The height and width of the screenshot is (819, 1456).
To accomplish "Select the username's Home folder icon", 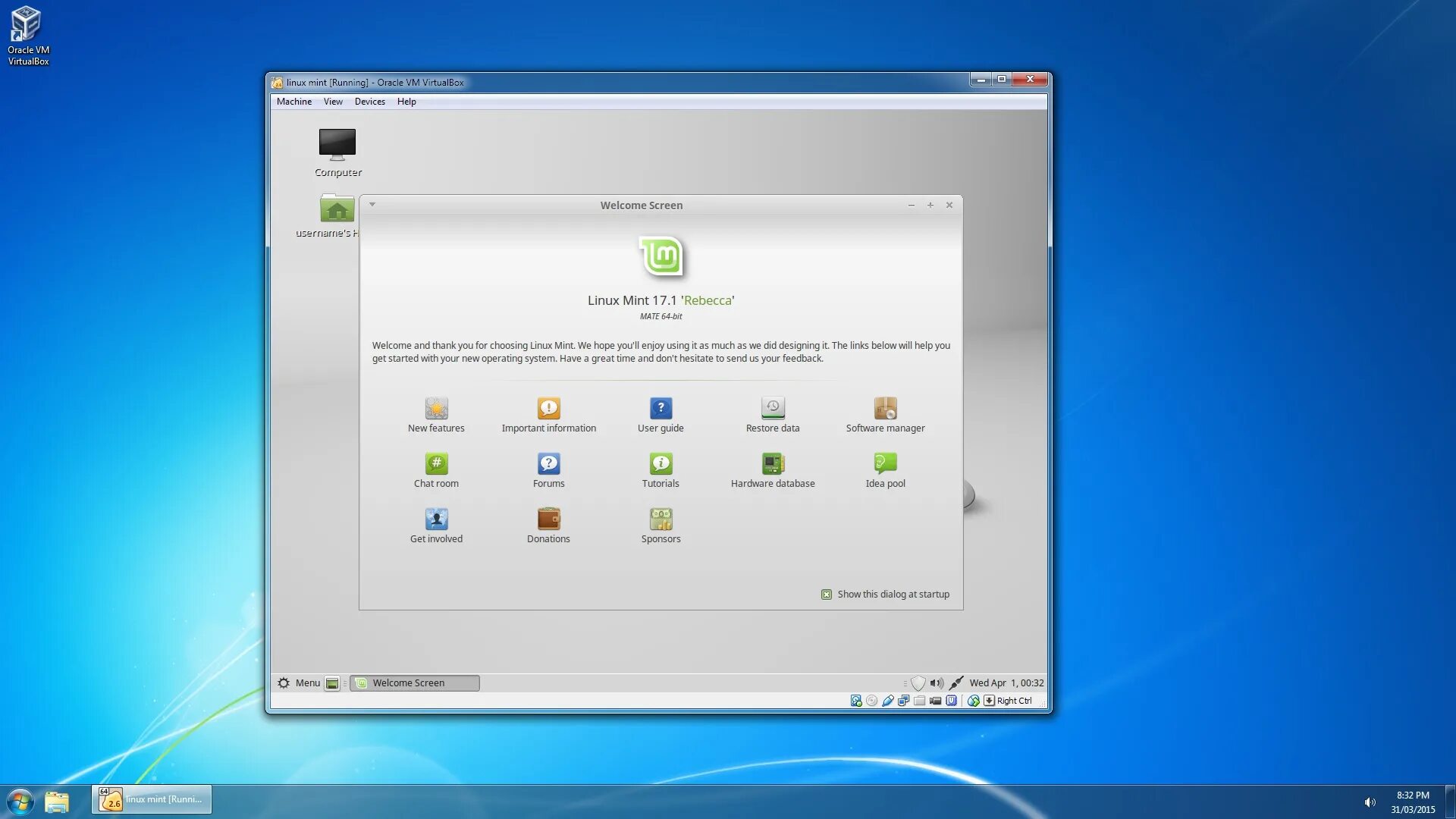I will click(x=334, y=215).
